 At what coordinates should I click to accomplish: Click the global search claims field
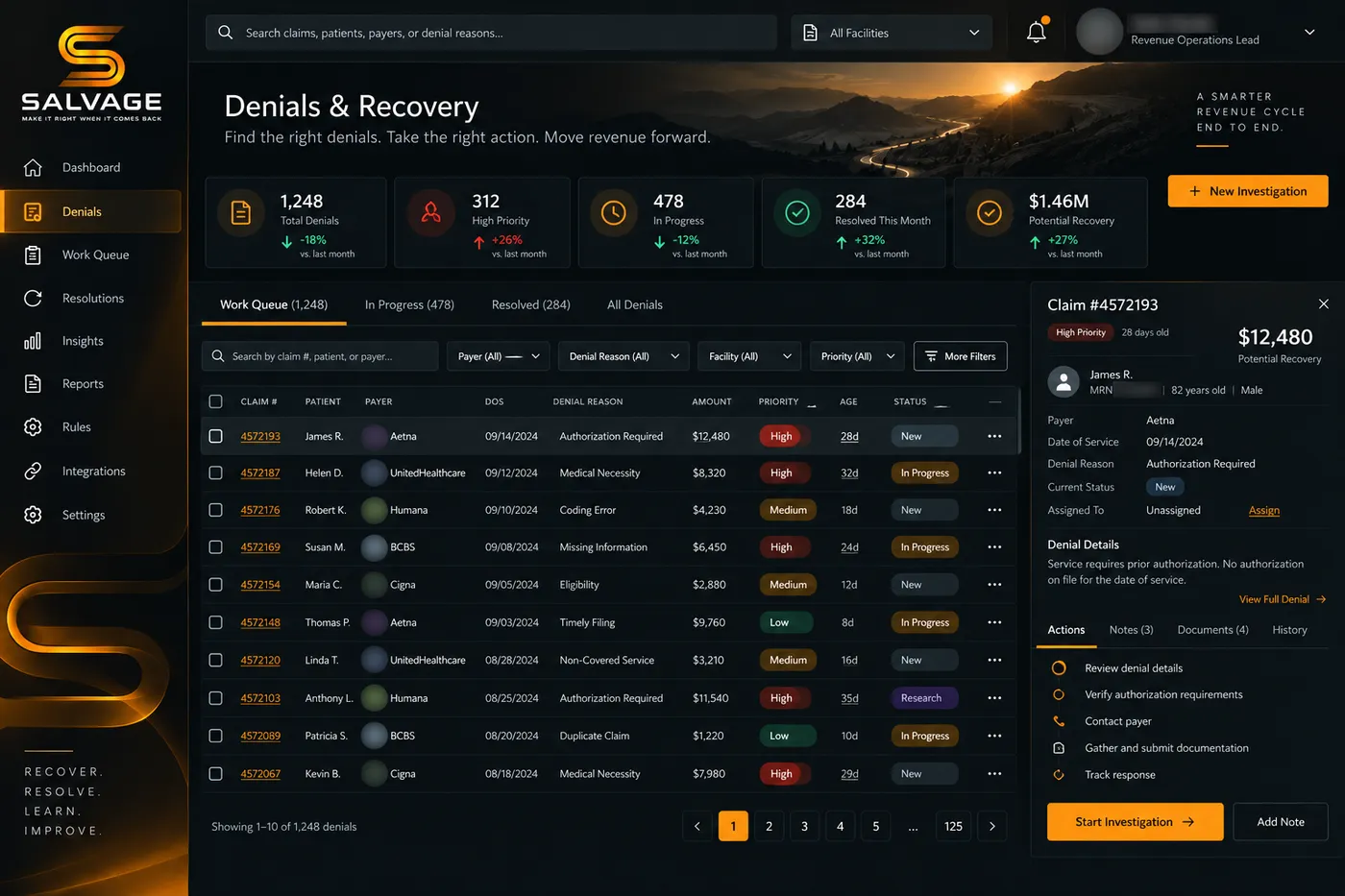(491, 33)
